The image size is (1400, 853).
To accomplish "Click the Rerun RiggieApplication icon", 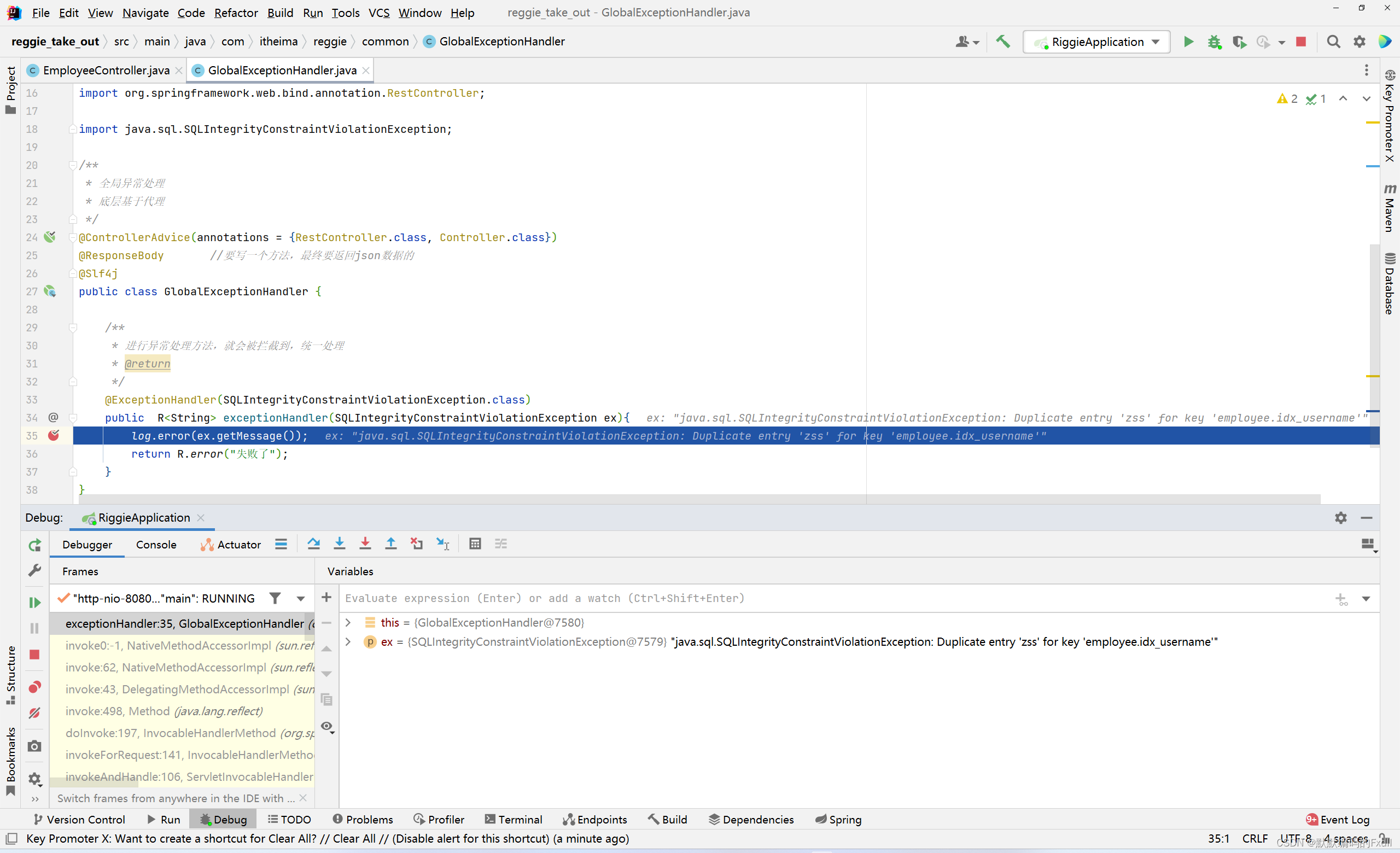I will (x=34, y=545).
